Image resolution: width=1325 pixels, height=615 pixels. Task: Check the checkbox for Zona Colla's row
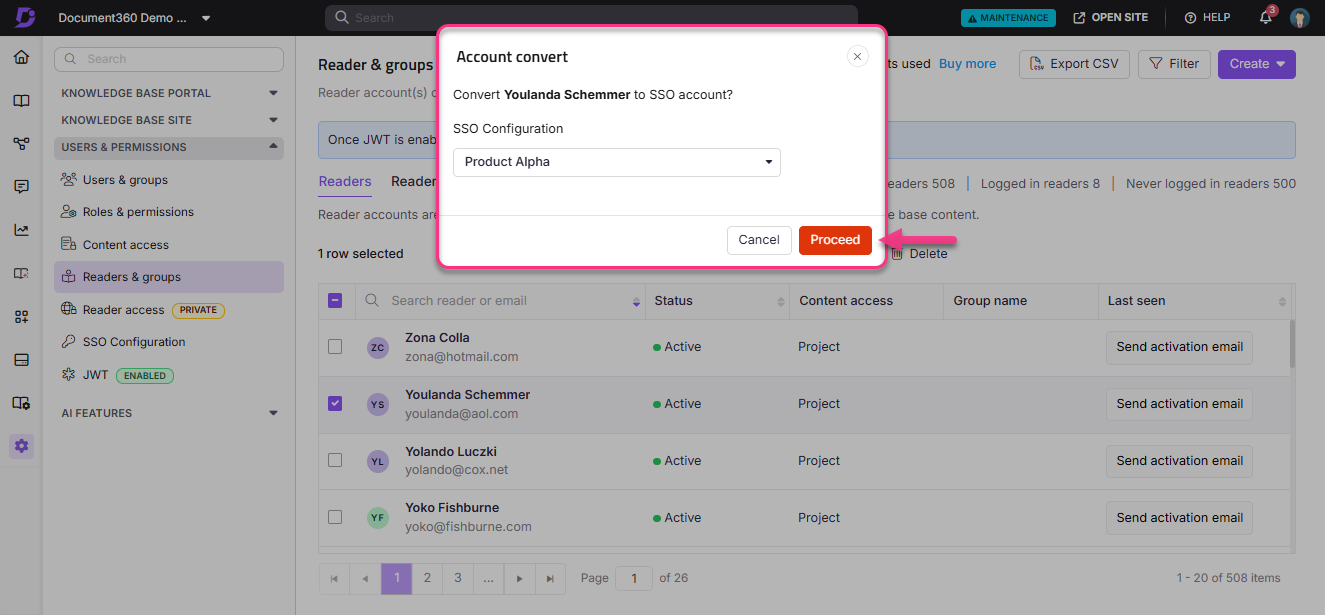tap(335, 347)
